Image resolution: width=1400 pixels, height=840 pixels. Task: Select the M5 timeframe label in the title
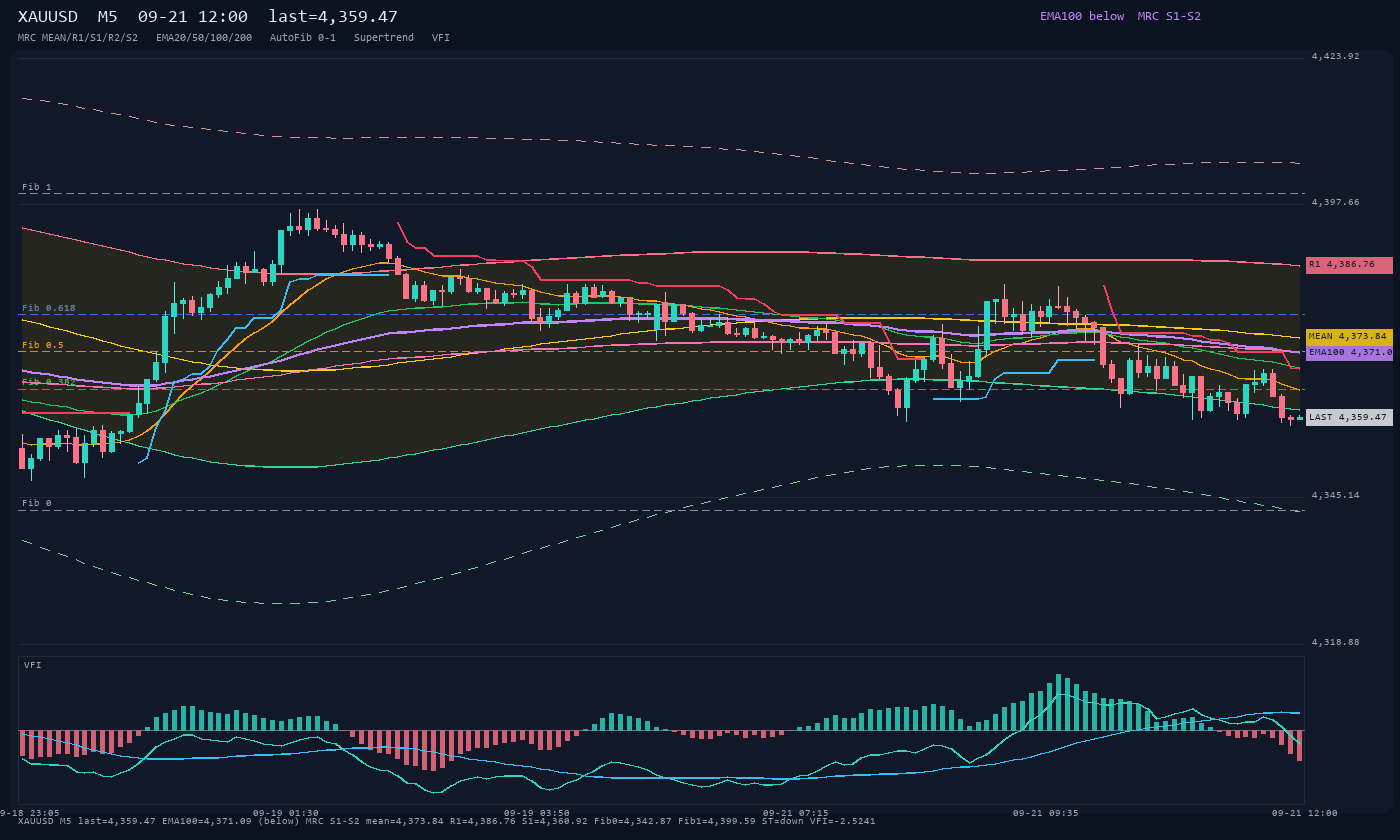click(108, 17)
